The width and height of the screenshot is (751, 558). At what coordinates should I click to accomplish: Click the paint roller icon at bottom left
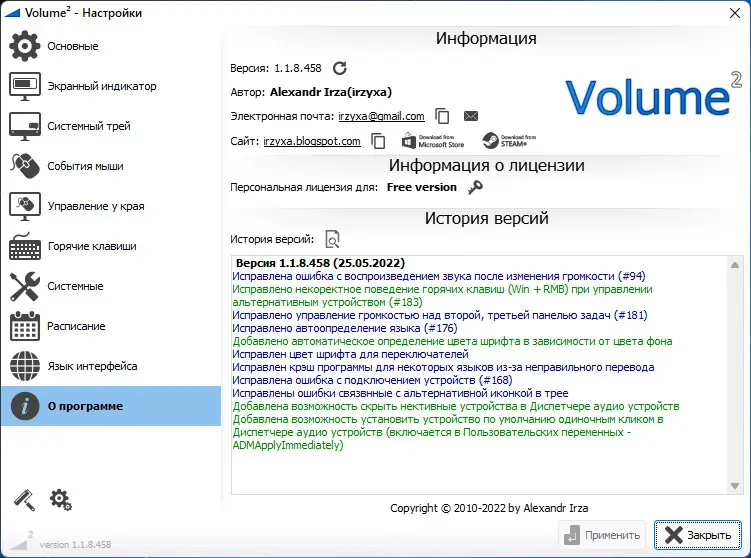24,500
